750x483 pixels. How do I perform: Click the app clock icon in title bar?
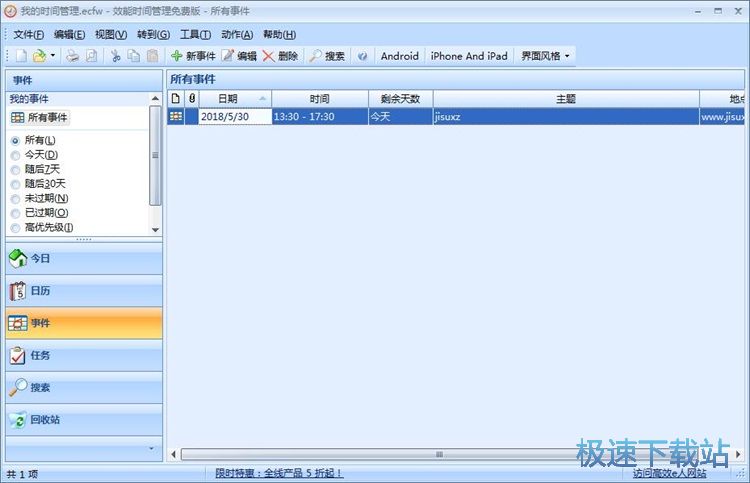click(10, 11)
